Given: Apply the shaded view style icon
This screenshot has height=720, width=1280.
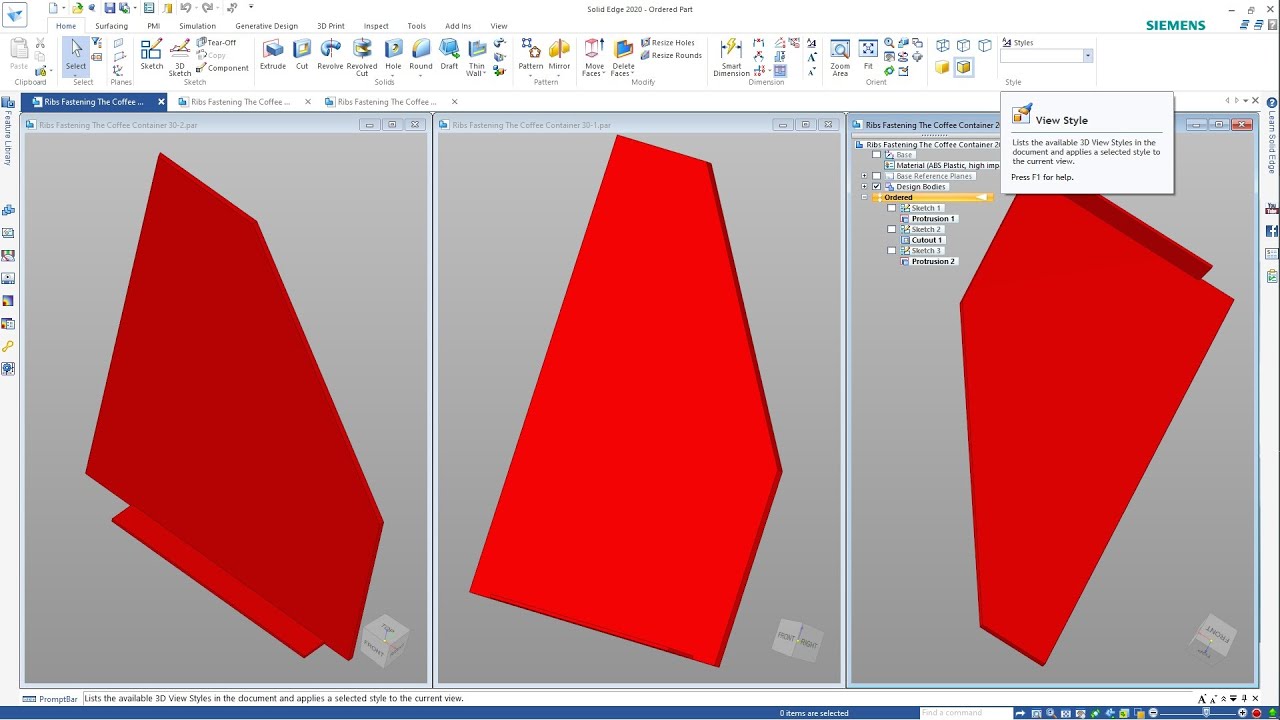Looking at the screenshot, I should (942, 67).
